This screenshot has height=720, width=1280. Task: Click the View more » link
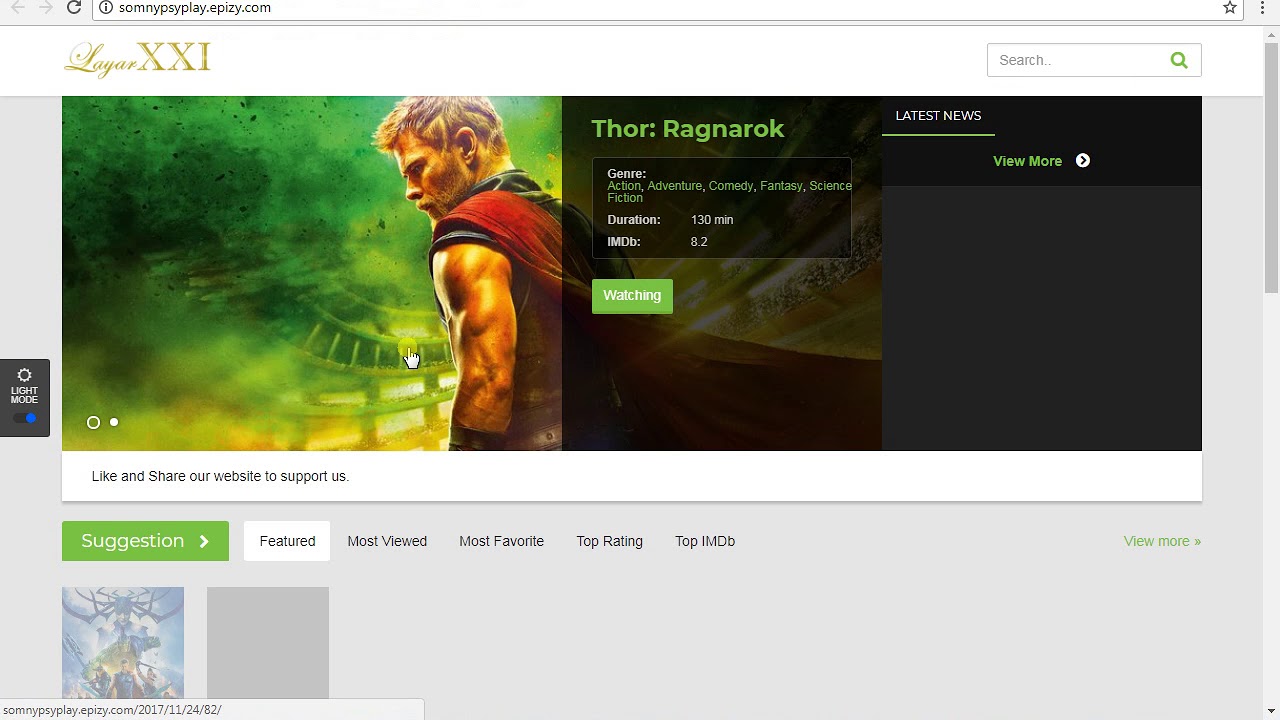1162,541
